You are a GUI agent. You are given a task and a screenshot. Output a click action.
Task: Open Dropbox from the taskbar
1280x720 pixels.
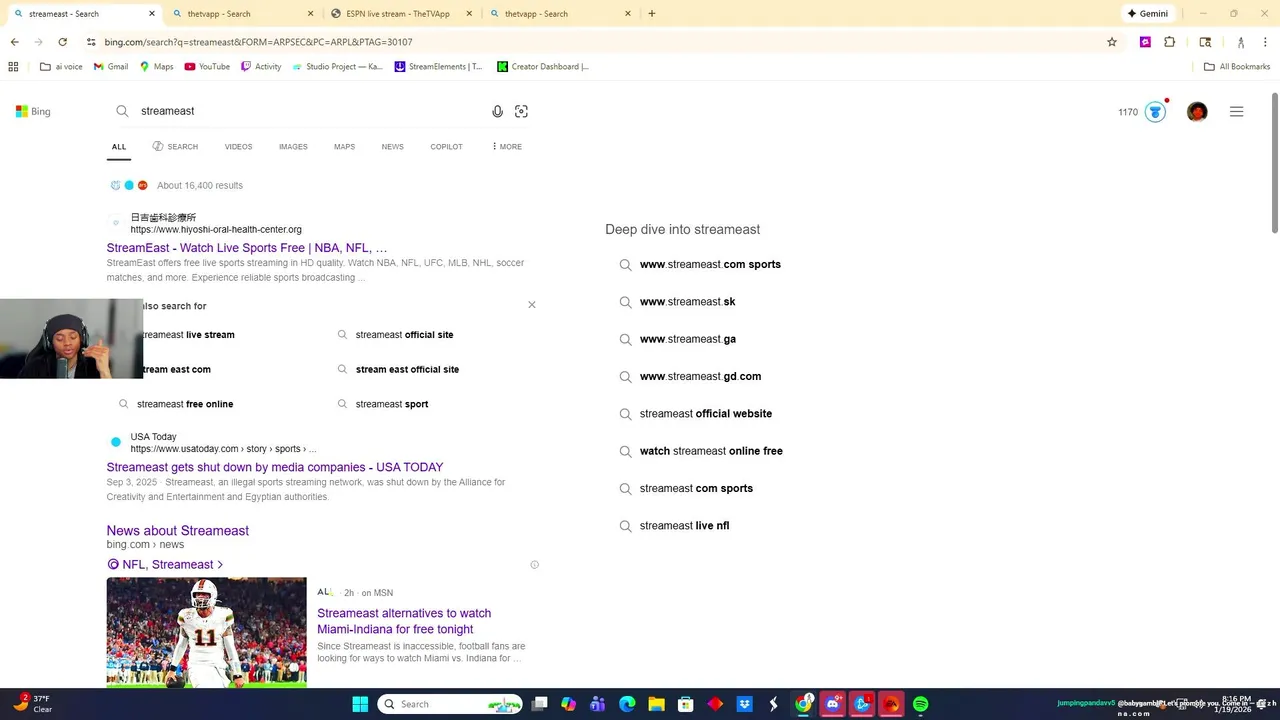744,704
